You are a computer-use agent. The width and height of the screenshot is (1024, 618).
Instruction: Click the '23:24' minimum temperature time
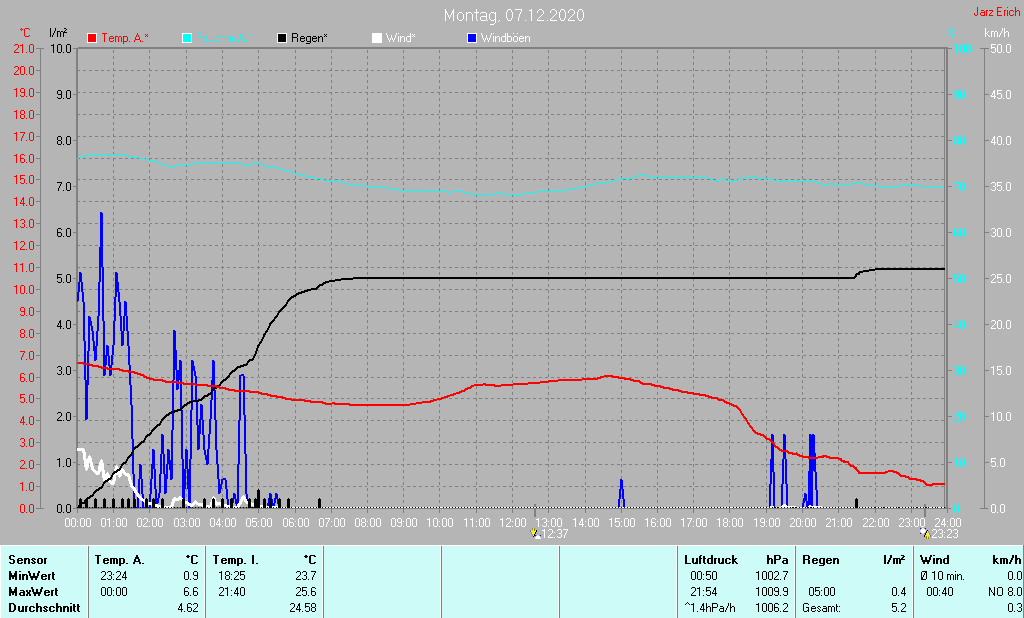click(x=114, y=576)
